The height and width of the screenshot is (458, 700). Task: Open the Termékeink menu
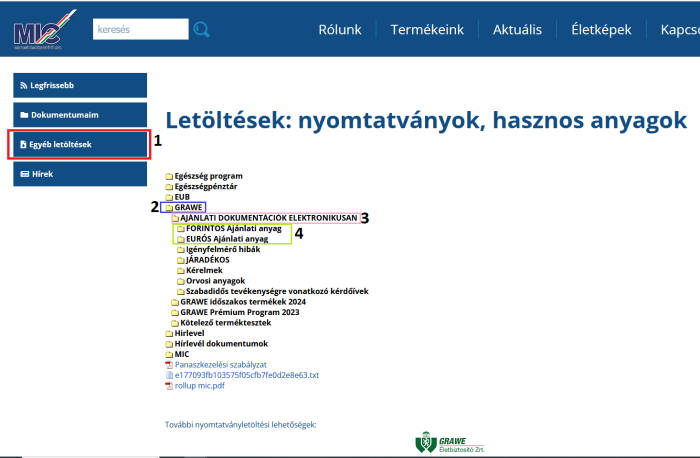coord(427,29)
